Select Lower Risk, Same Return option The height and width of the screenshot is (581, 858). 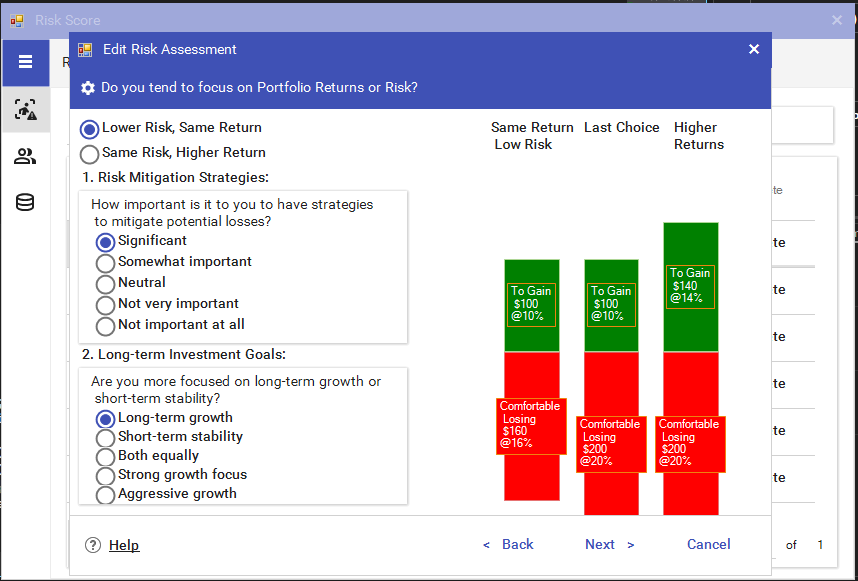[171, 129]
